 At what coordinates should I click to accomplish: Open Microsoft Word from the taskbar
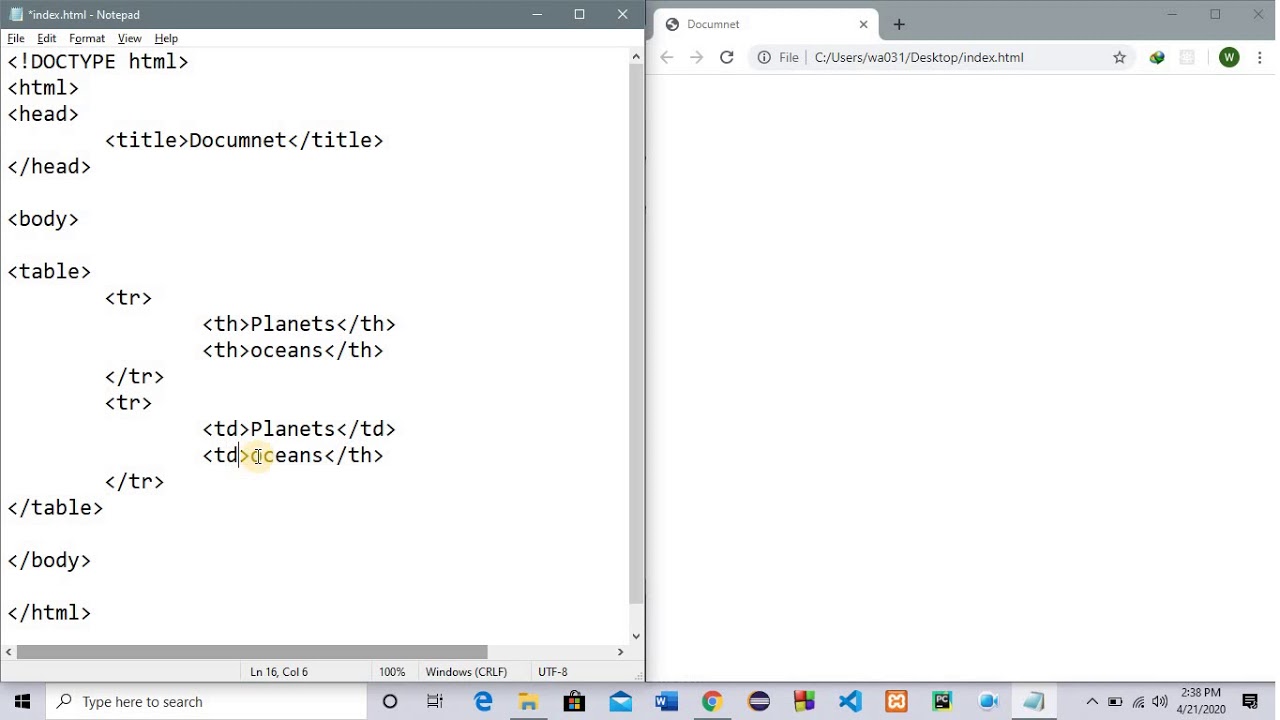tap(666, 702)
